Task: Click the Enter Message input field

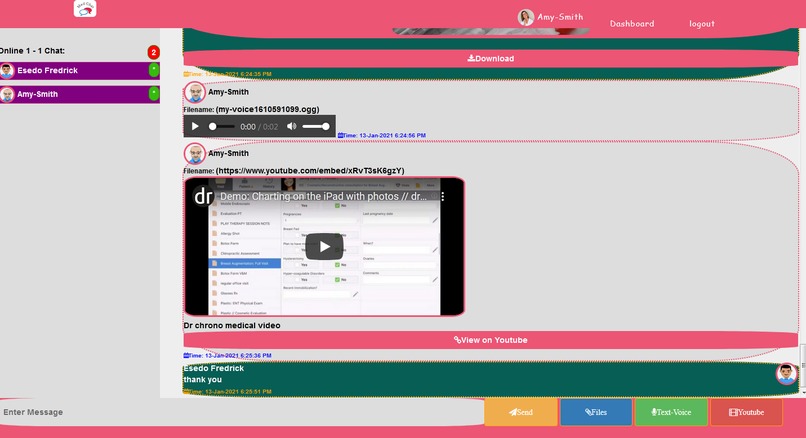Action: [x=242, y=412]
